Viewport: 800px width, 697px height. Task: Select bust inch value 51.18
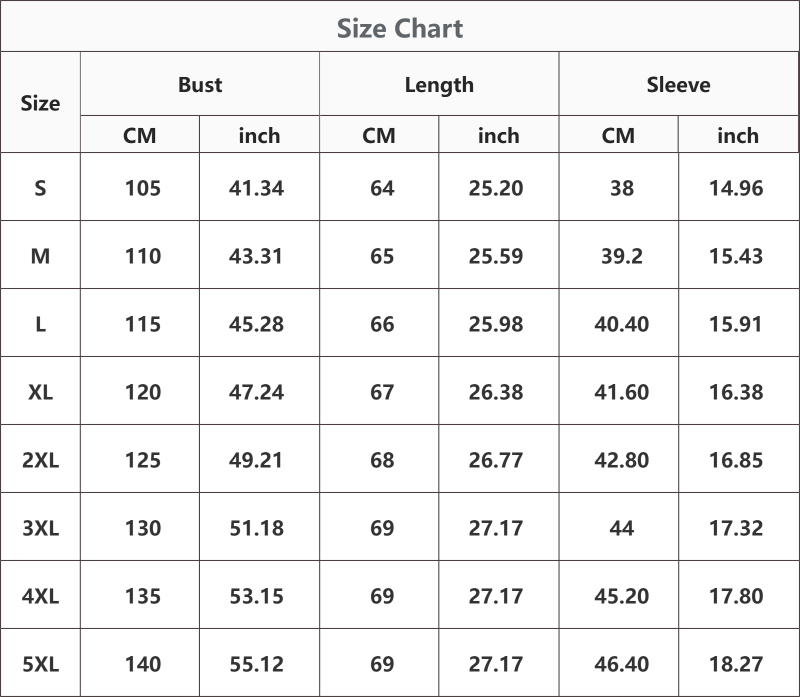pos(256,528)
